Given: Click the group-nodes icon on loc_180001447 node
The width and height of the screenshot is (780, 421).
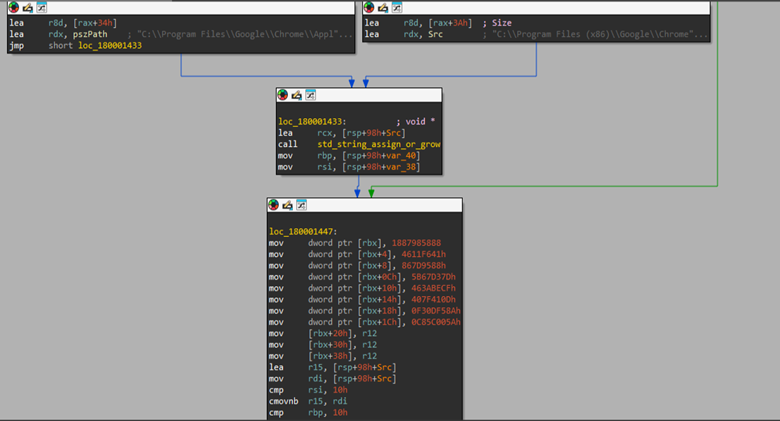Looking at the screenshot, I should click(x=301, y=205).
